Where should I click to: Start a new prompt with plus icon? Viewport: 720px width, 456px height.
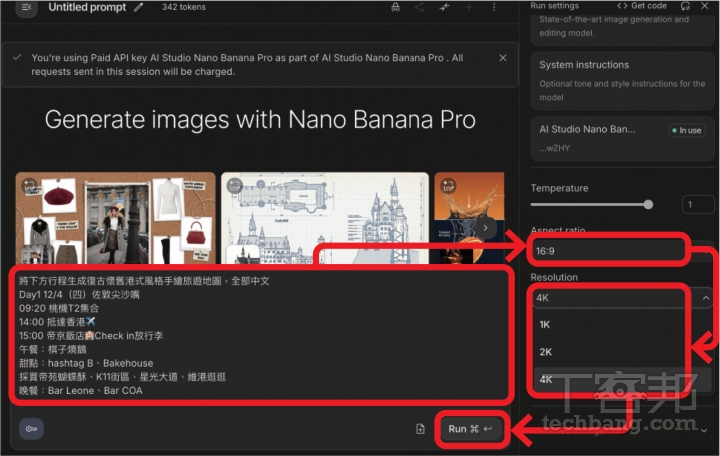(x=469, y=7)
